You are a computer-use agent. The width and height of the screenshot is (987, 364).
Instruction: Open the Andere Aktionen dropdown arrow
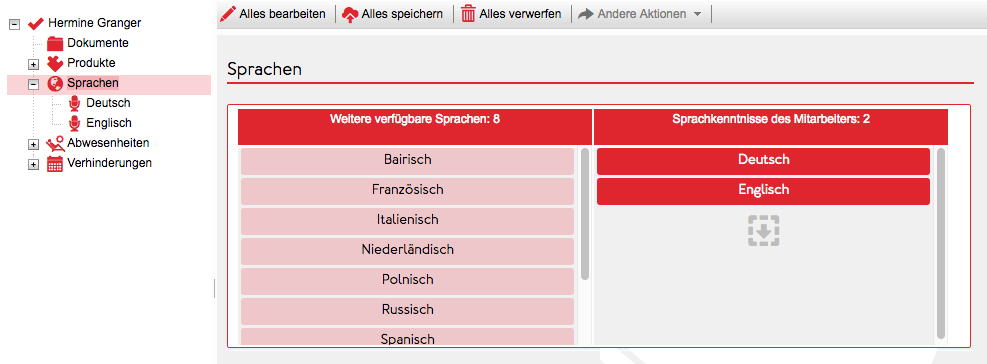(x=697, y=14)
